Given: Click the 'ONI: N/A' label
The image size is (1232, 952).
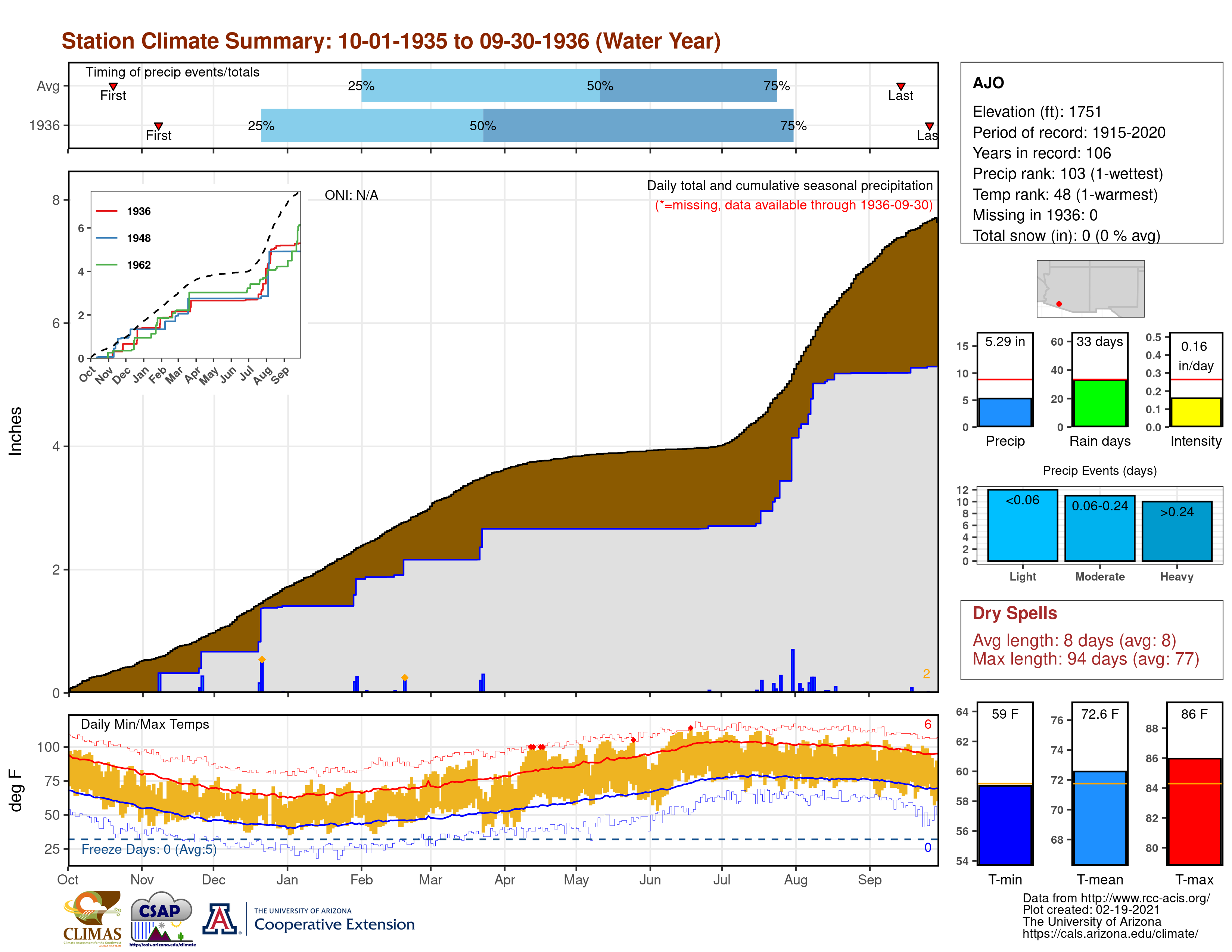Looking at the screenshot, I should tap(351, 195).
